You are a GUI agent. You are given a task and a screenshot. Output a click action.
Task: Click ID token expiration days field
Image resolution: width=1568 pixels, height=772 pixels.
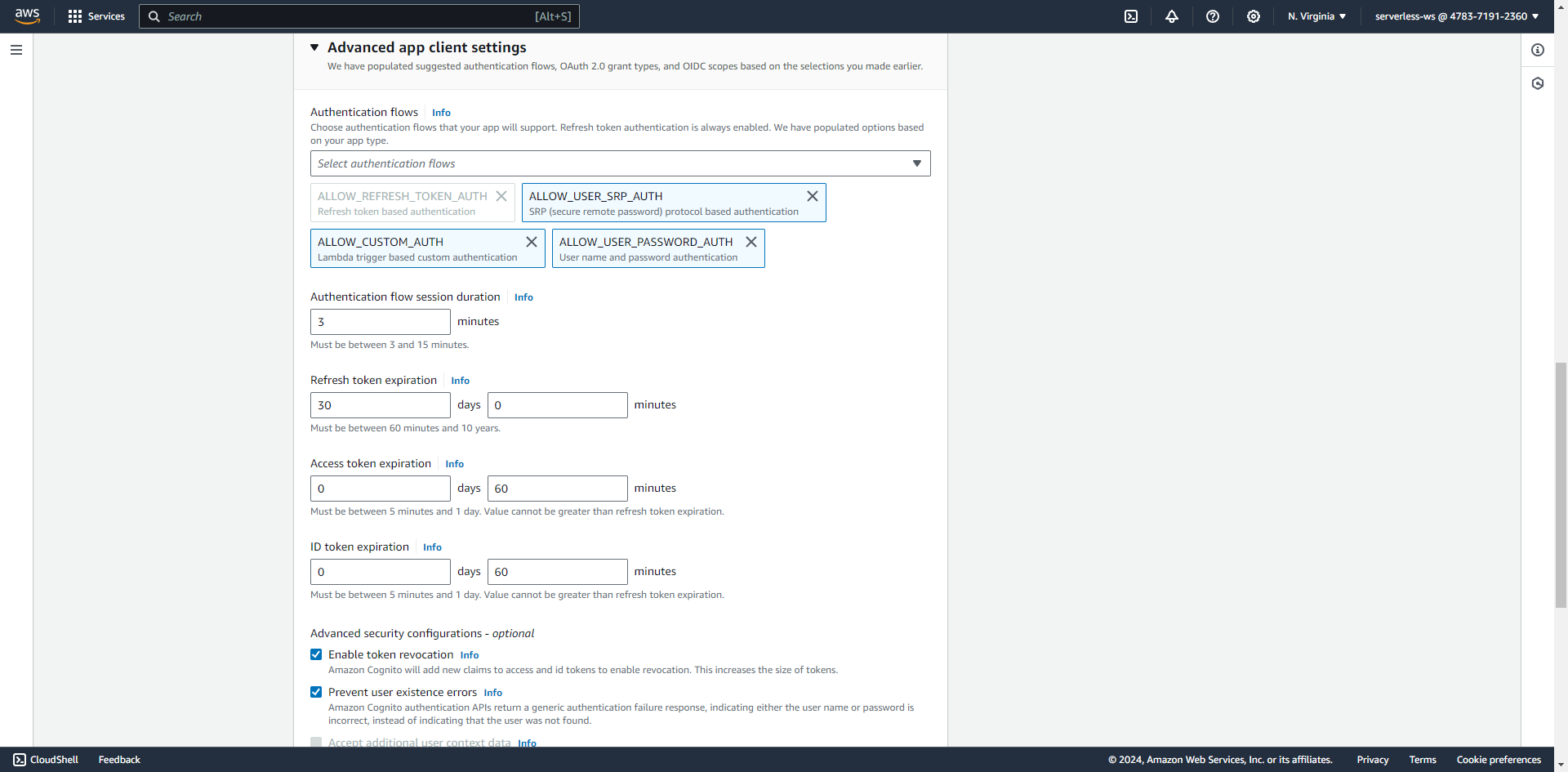pyautogui.click(x=381, y=572)
